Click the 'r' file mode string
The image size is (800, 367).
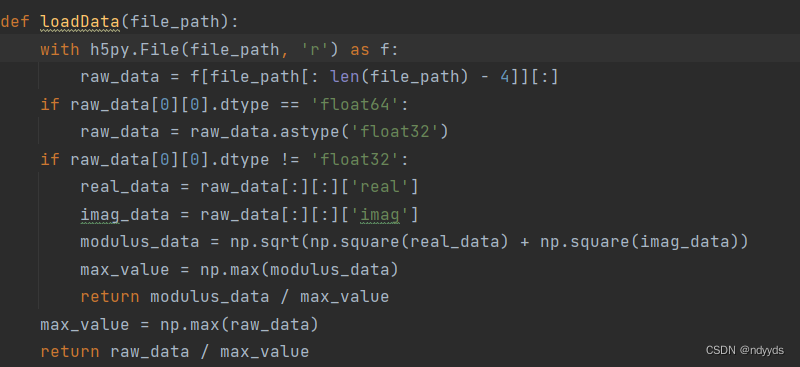click(316, 50)
